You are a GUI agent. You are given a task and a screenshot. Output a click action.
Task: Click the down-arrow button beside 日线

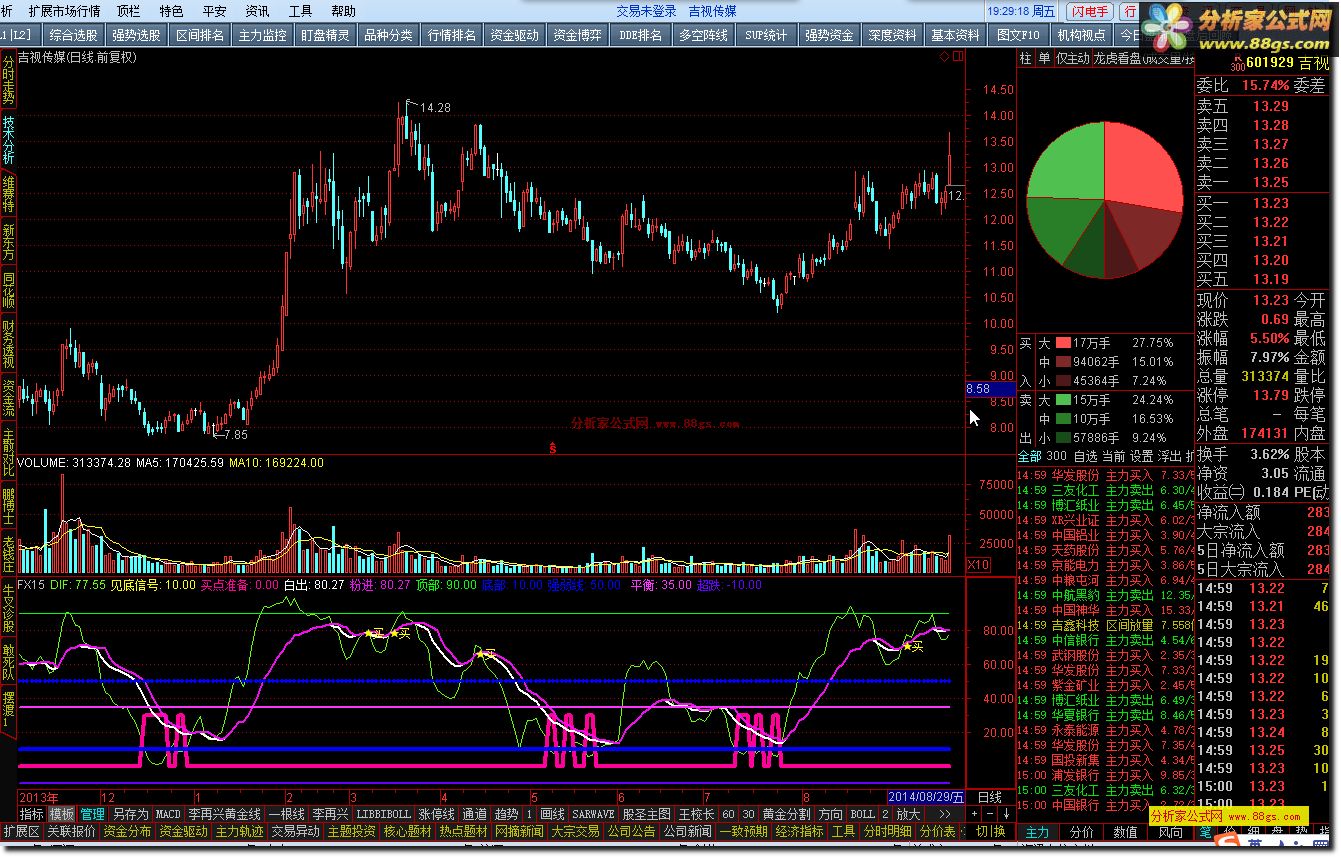click(x=1005, y=814)
